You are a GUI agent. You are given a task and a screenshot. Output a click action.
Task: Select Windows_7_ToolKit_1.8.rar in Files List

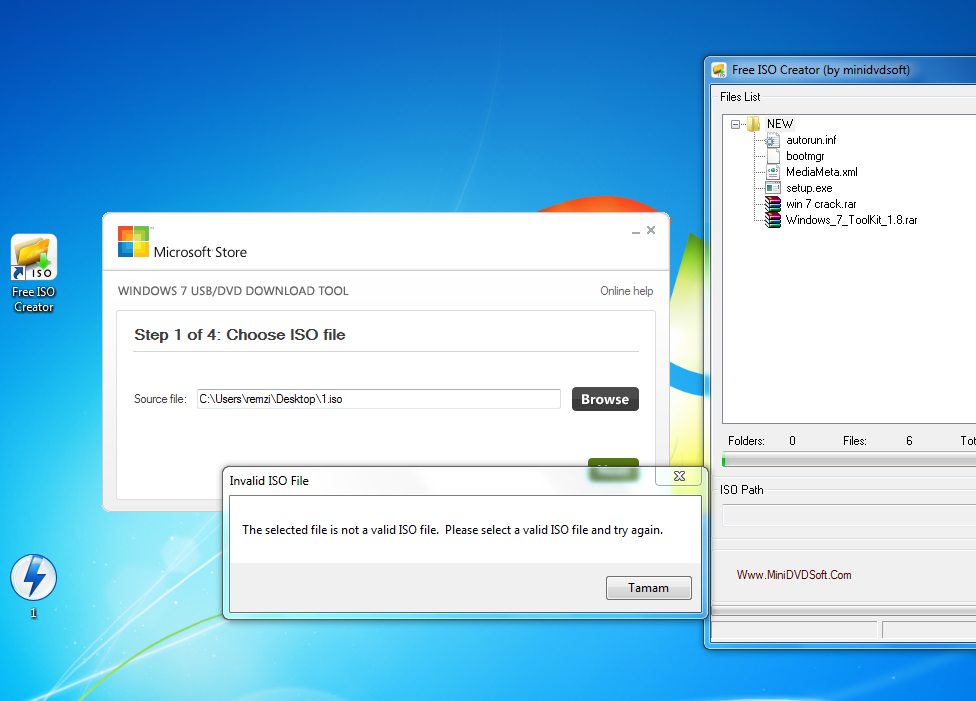point(852,220)
